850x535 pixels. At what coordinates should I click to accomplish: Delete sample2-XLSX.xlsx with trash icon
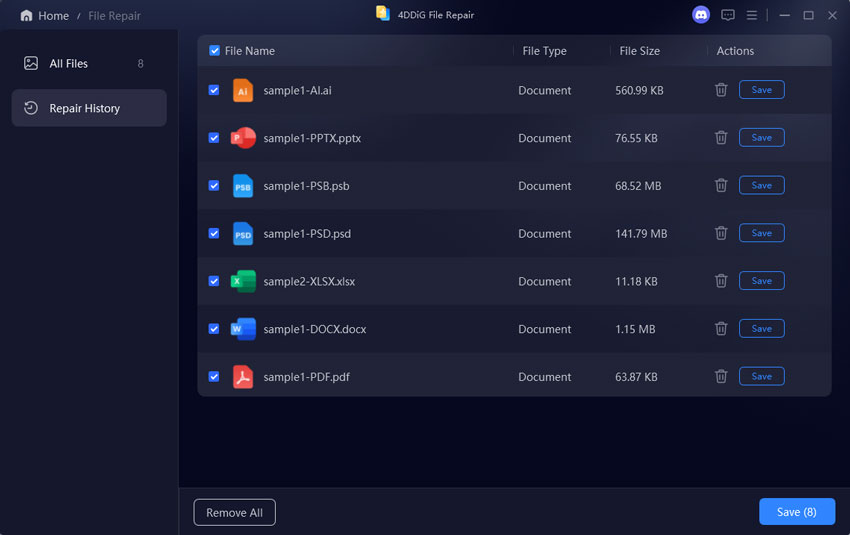coord(720,281)
